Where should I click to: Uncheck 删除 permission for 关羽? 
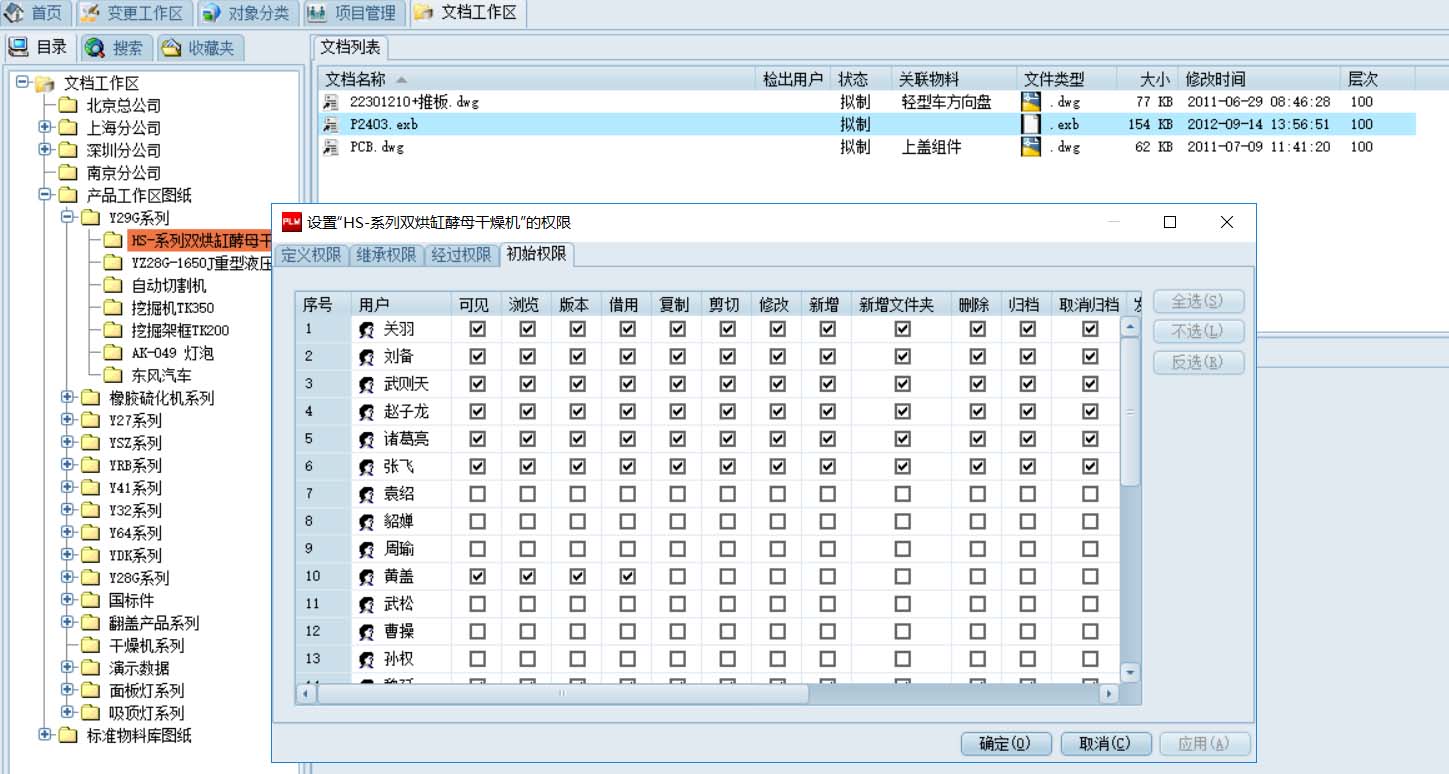978,329
